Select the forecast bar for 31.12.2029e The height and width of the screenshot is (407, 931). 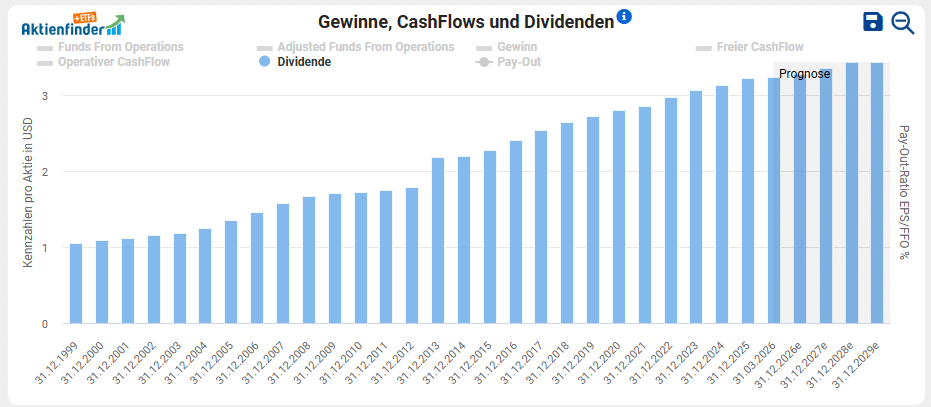pyautogui.click(x=877, y=193)
